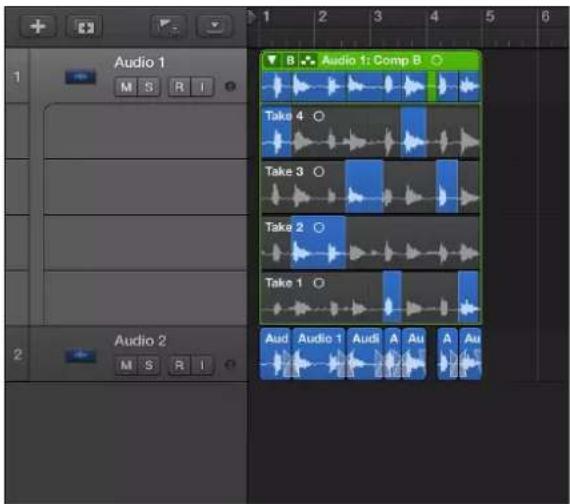
Task: Click the loop circle on Comp B header
Action: point(436,60)
